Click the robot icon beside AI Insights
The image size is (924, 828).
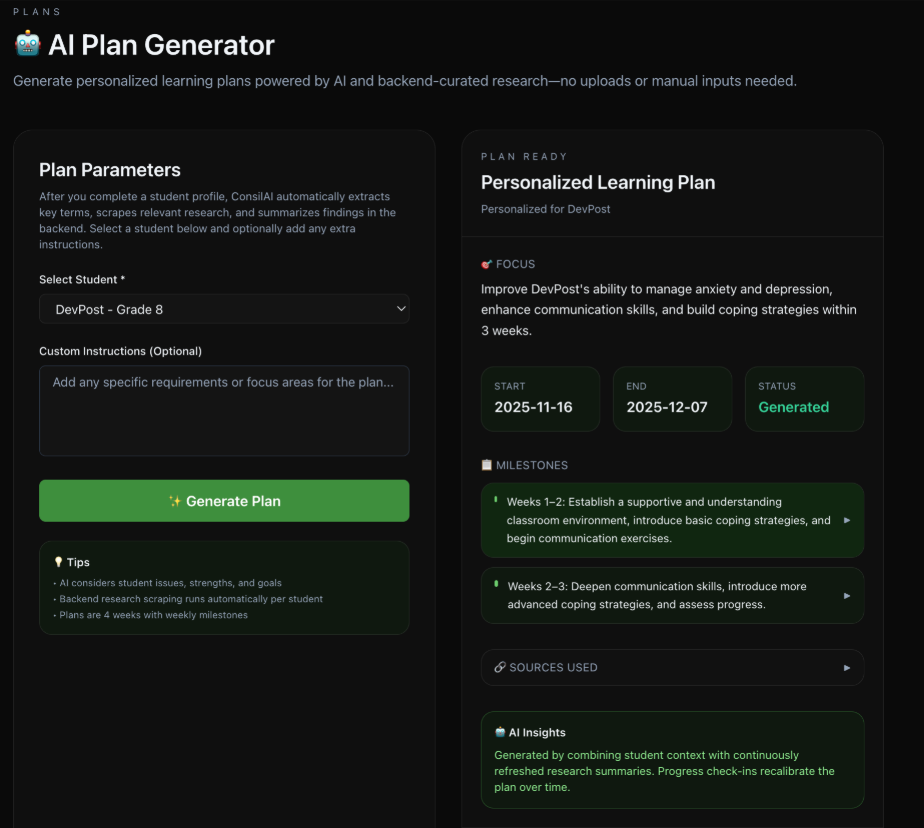[500, 733]
